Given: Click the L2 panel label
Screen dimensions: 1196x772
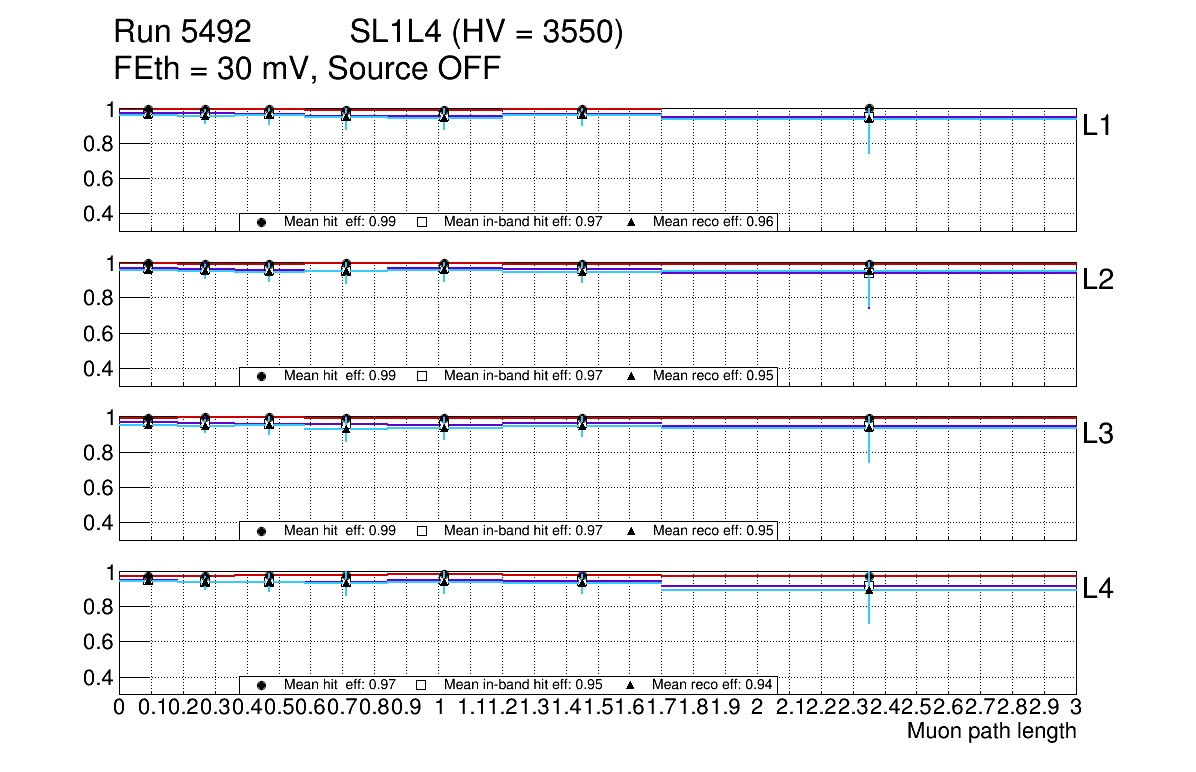Looking at the screenshot, I should 1098,281.
